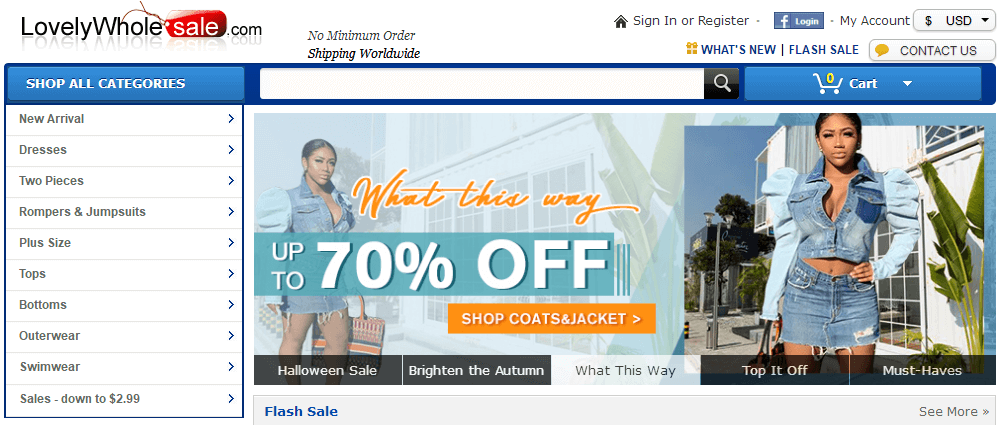Expand the Cart dropdown arrow

point(908,84)
